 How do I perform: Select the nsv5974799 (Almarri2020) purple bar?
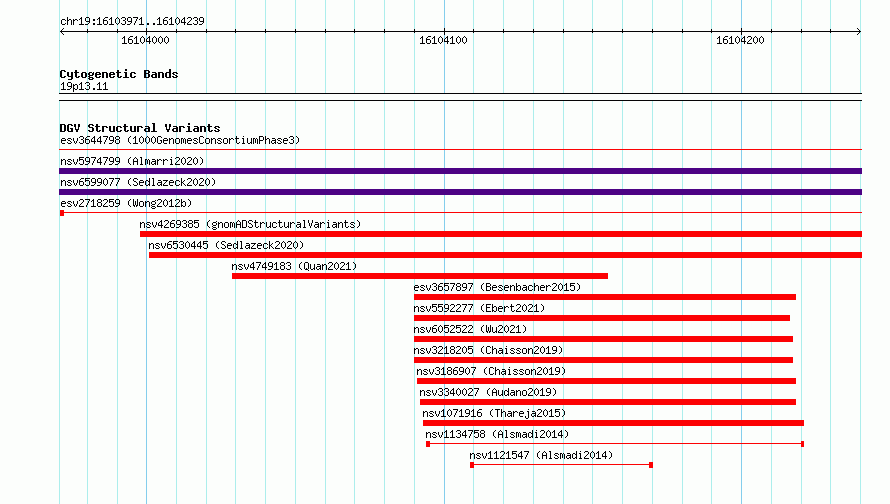(460, 171)
